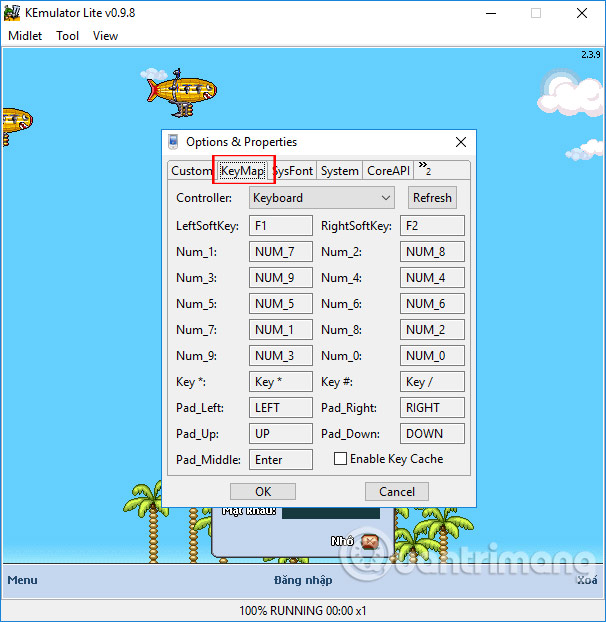Click the 100% RUNNING status bar text

(x=303, y=610)
